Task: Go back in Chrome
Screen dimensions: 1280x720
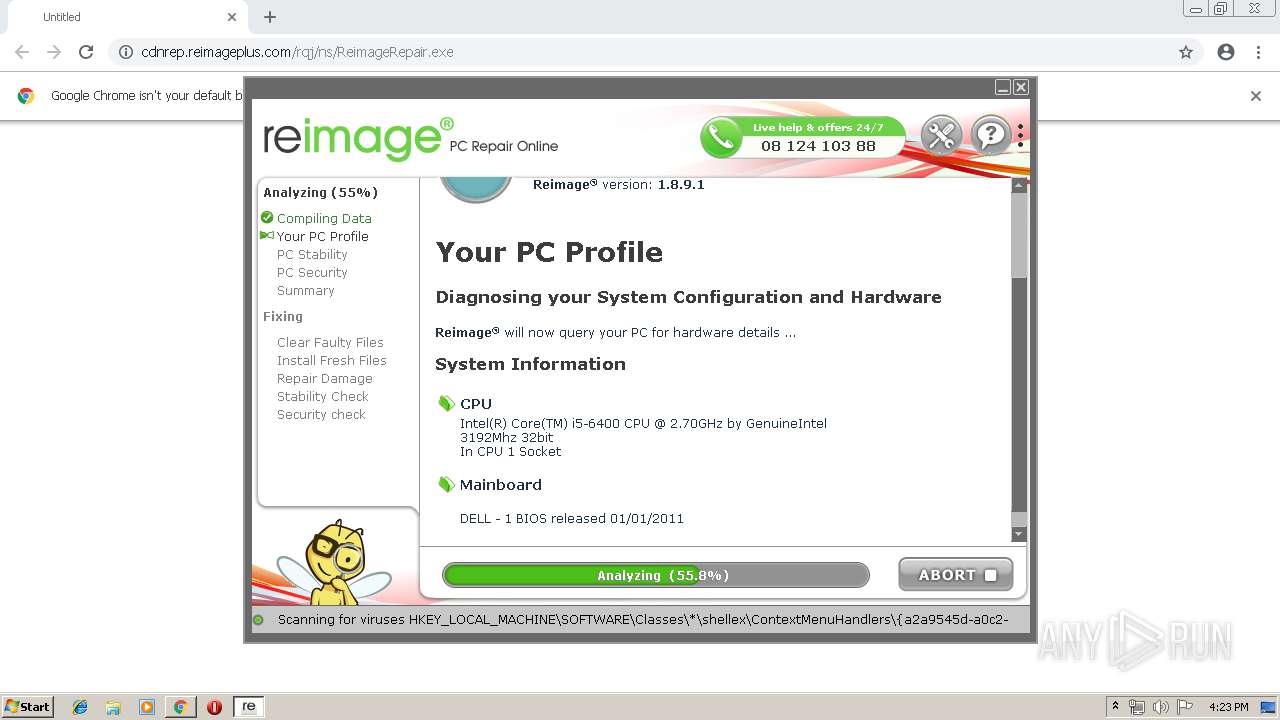Action: point(22,52)
